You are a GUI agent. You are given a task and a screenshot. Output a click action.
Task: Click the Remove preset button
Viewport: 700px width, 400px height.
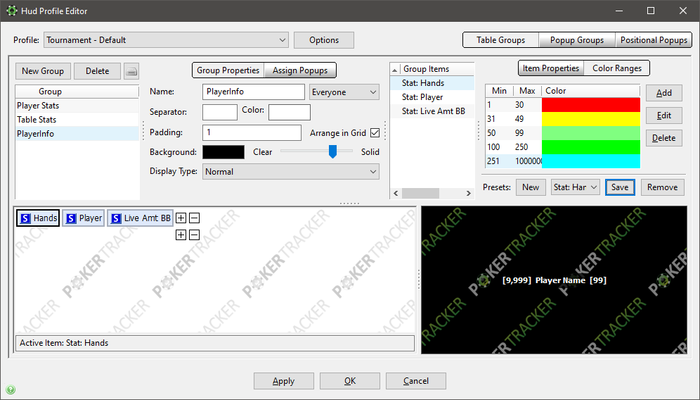(662, 187)
